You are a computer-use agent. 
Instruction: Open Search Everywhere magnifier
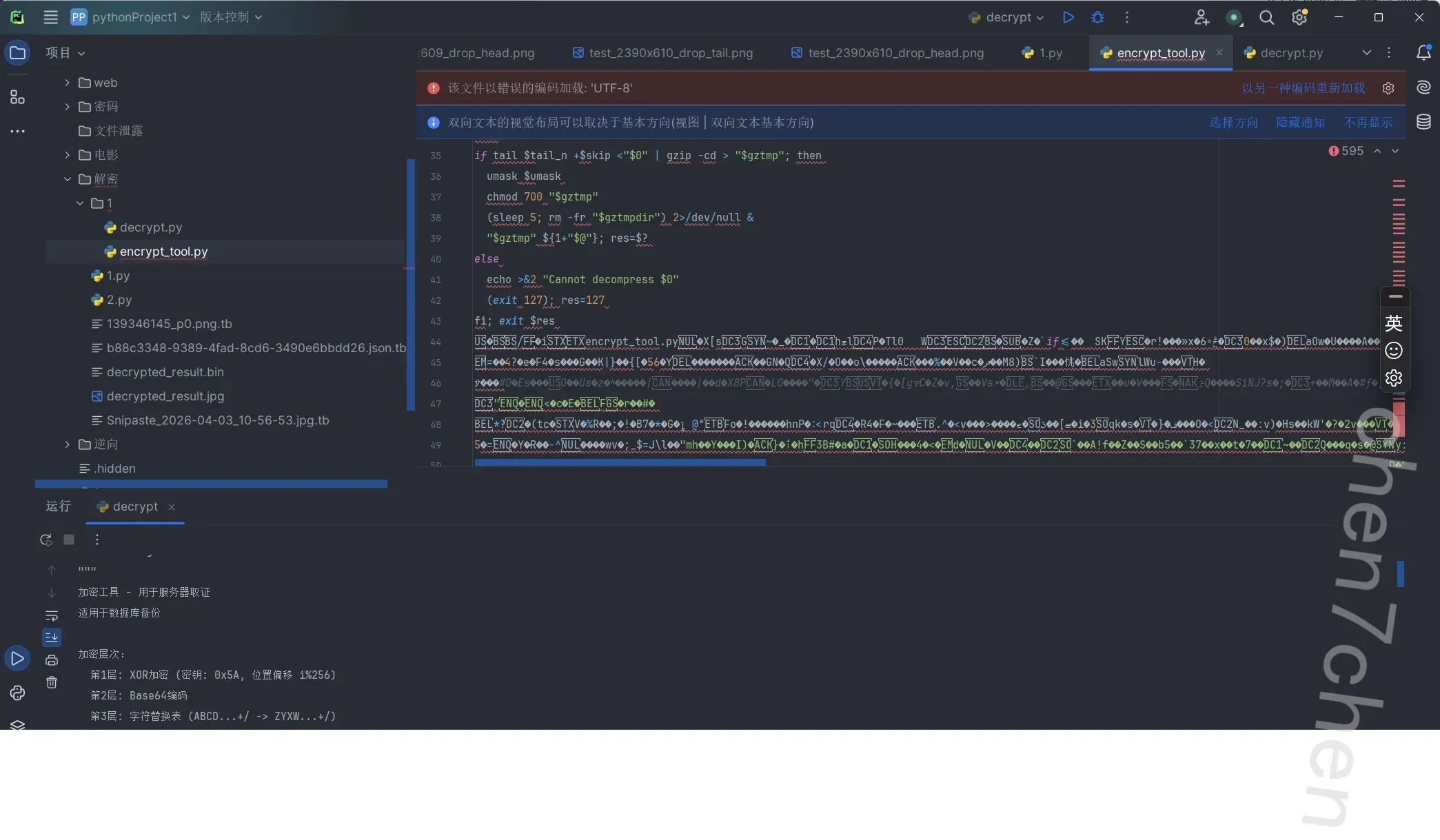[x=1266, y=17]
